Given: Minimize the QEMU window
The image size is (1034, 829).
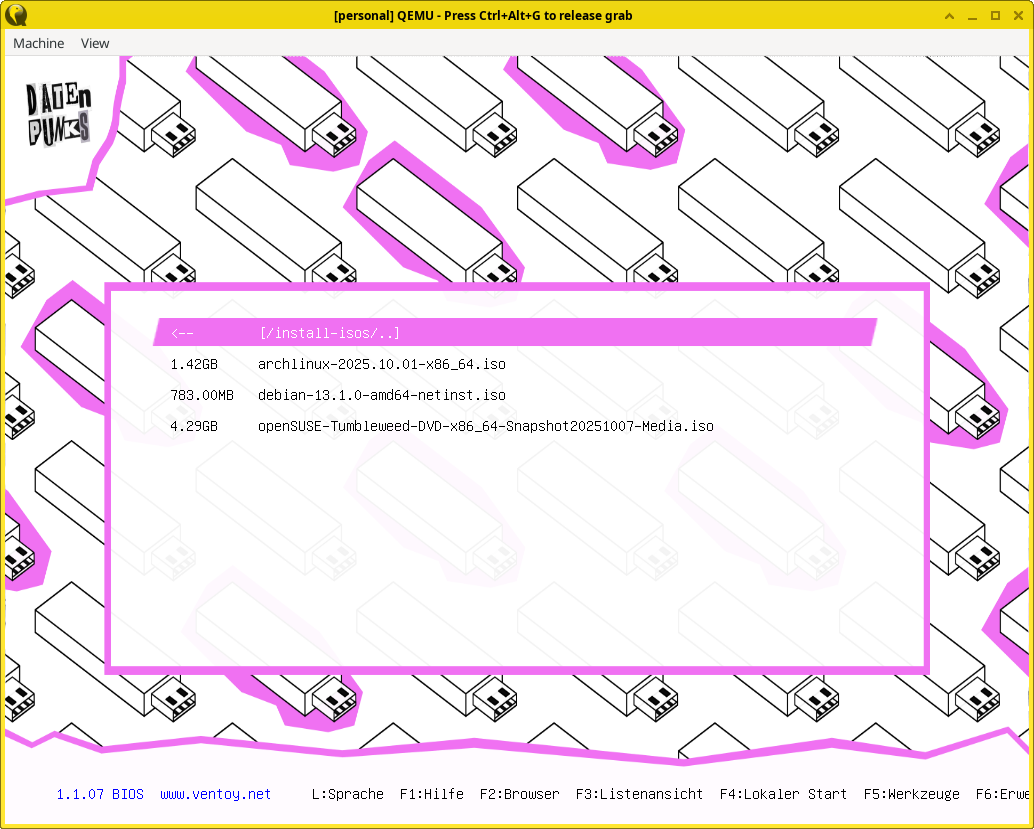Looking at the screenshot, I should (972, 15).
